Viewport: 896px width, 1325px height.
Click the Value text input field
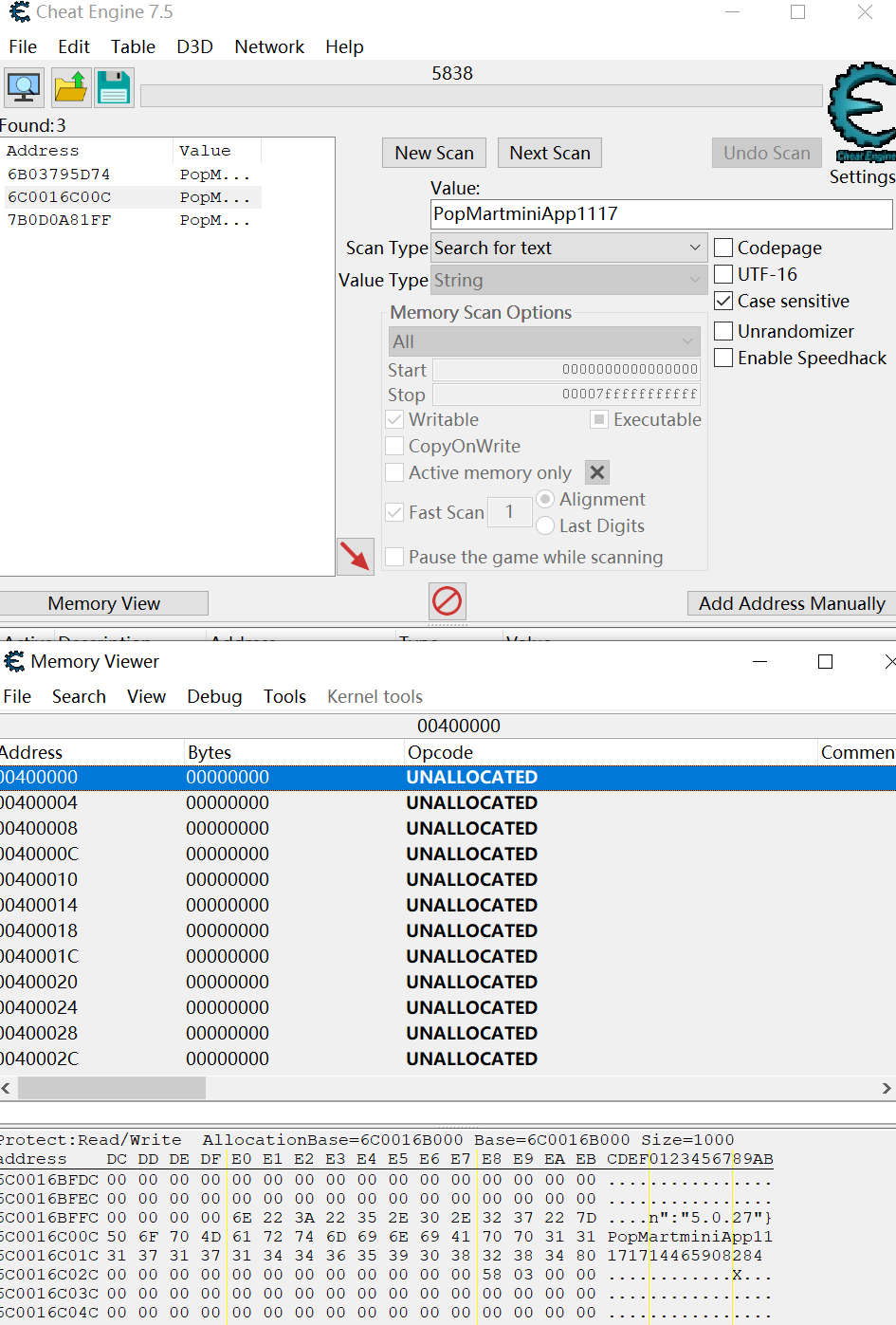coord(661,213)
